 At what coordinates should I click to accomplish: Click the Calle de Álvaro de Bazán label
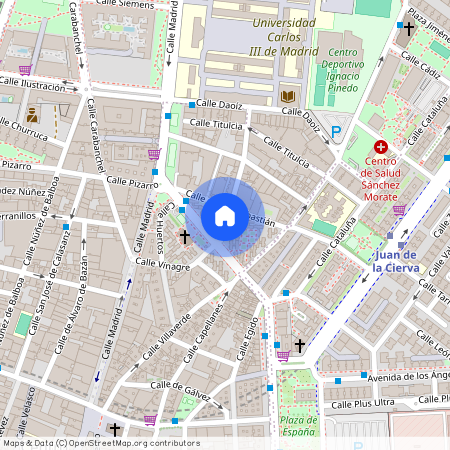(71, 305)
